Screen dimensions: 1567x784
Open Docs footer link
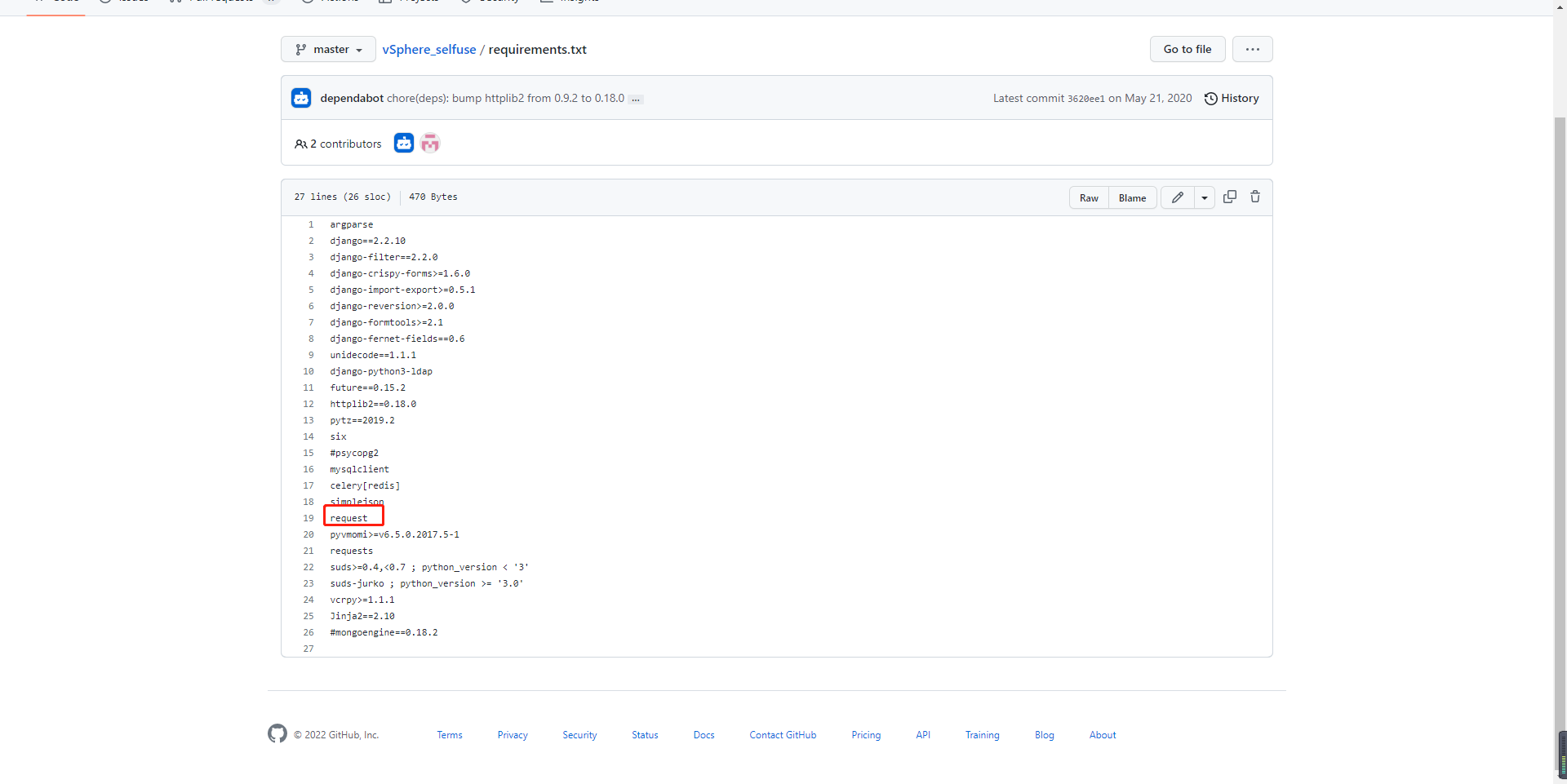704,735
